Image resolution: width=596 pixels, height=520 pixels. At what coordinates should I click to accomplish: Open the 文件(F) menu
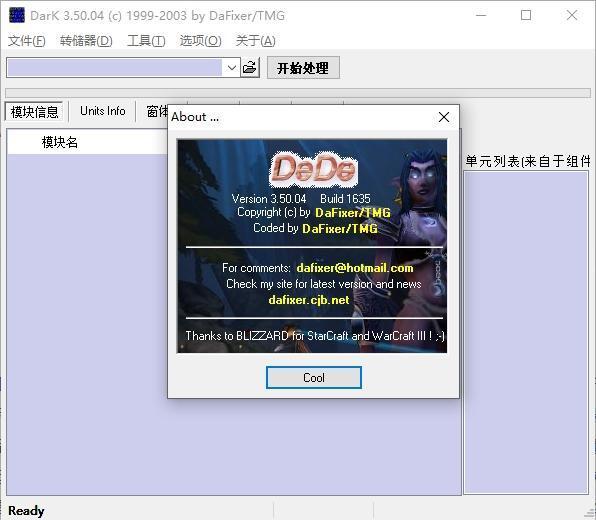click(x=27, y=41)
